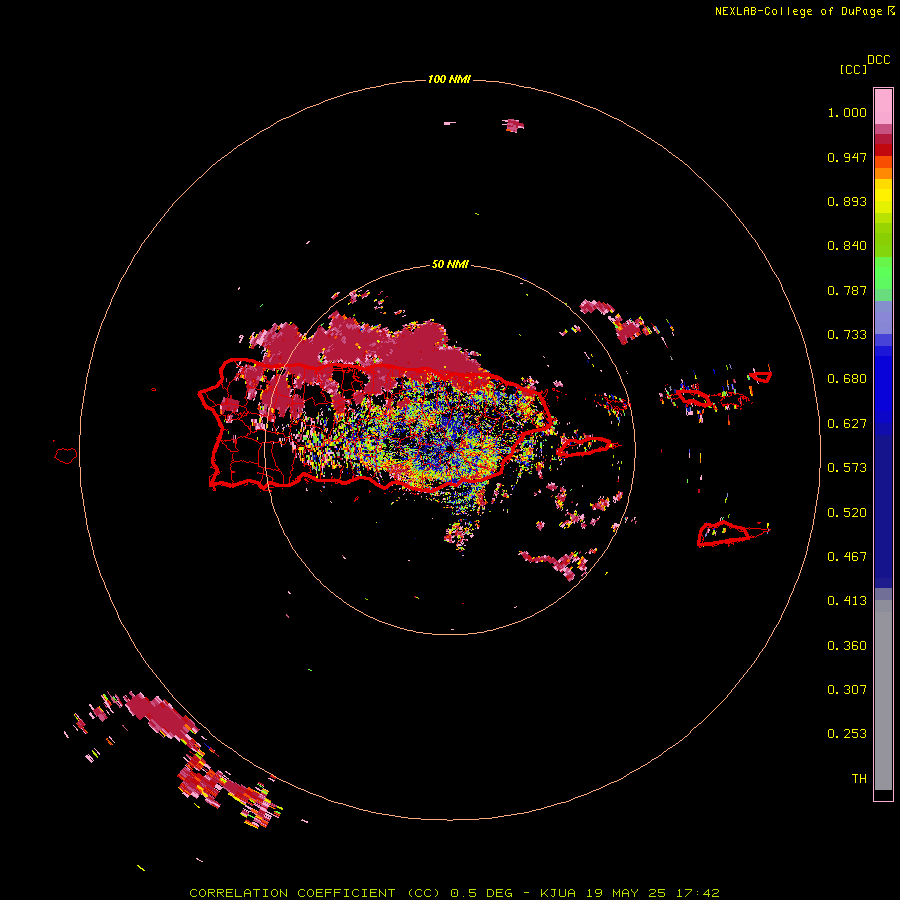Select the 0.840 scale value
Viewport: 900px width, 900px height.
click(847, 246)
